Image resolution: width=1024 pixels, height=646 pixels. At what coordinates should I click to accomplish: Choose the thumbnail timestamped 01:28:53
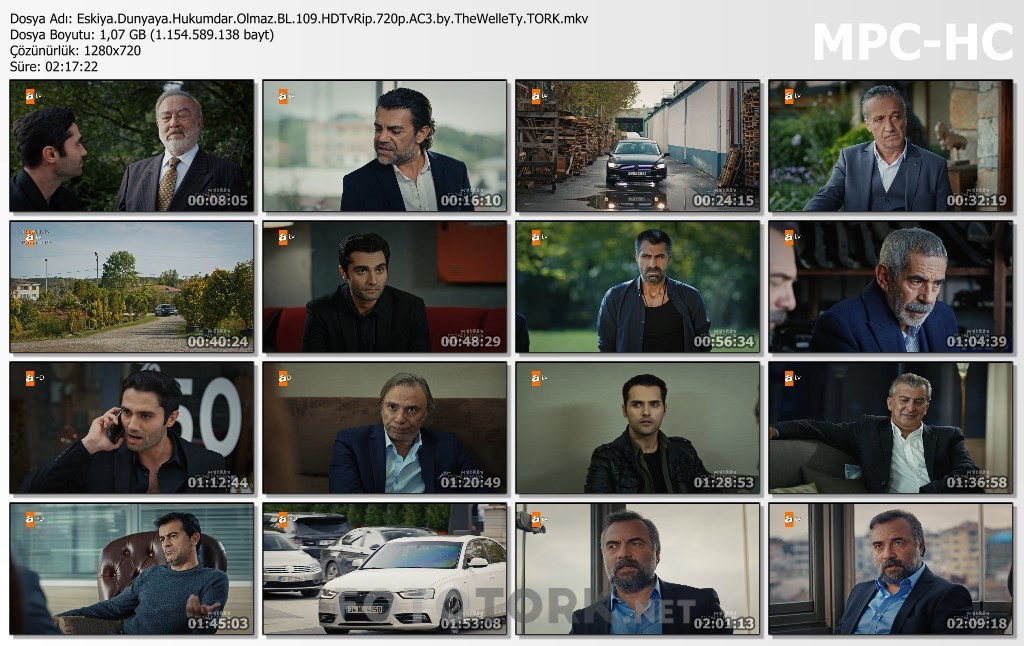click(637, 428)
